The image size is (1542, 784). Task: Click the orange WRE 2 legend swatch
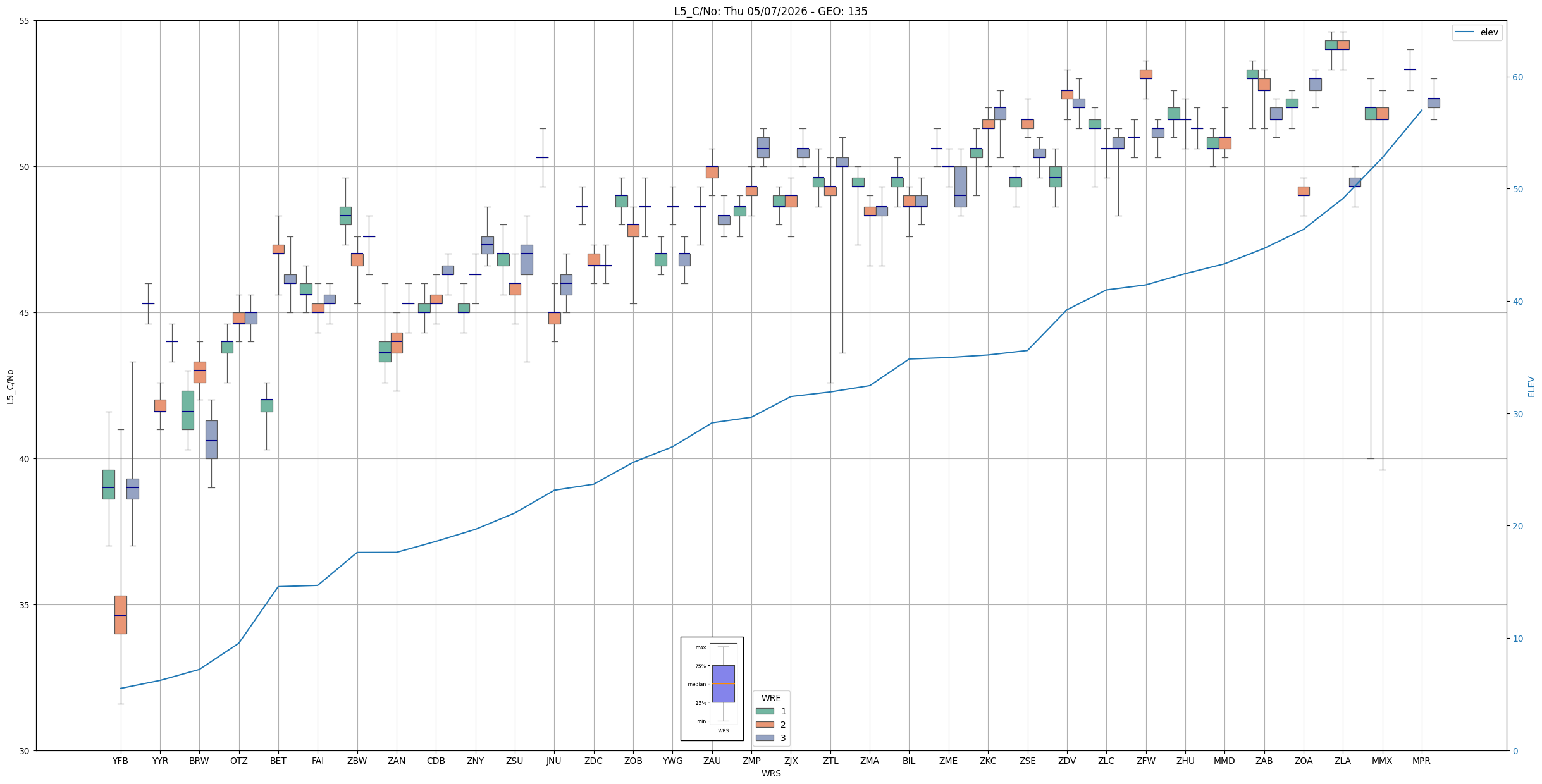pos(765,725)
